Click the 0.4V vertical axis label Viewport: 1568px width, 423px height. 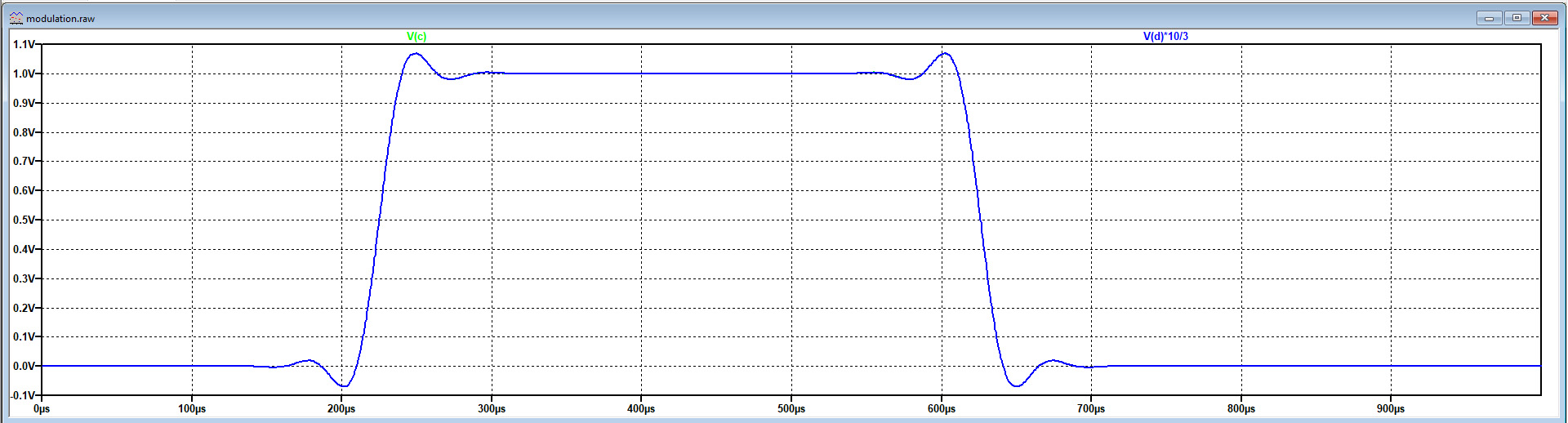(24, 249)
